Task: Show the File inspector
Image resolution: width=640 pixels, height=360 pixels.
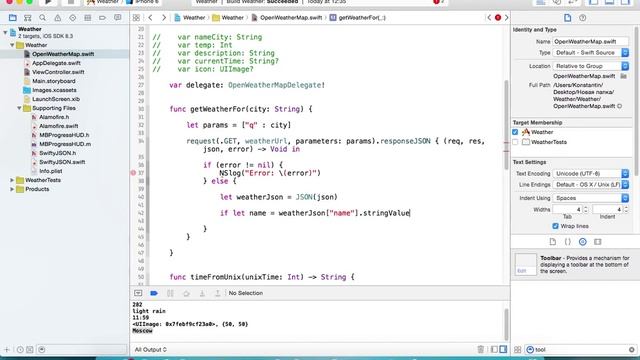Action: [x=567, y=18]
